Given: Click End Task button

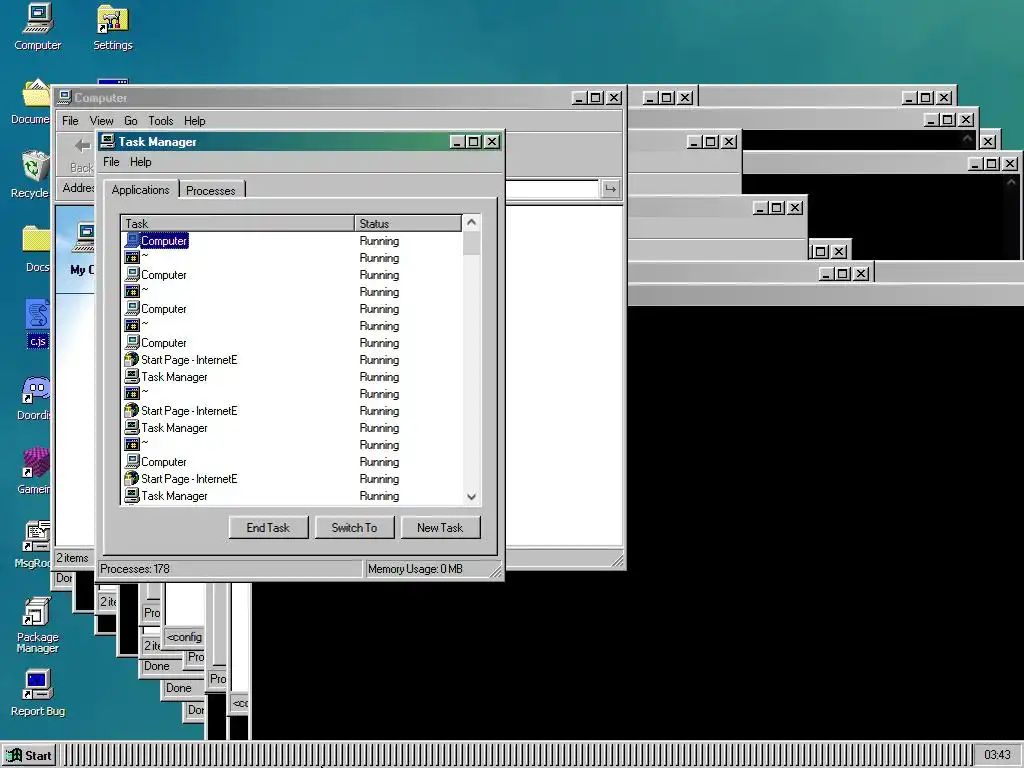Looking at the screenshot, I should (x=268, y=528).
